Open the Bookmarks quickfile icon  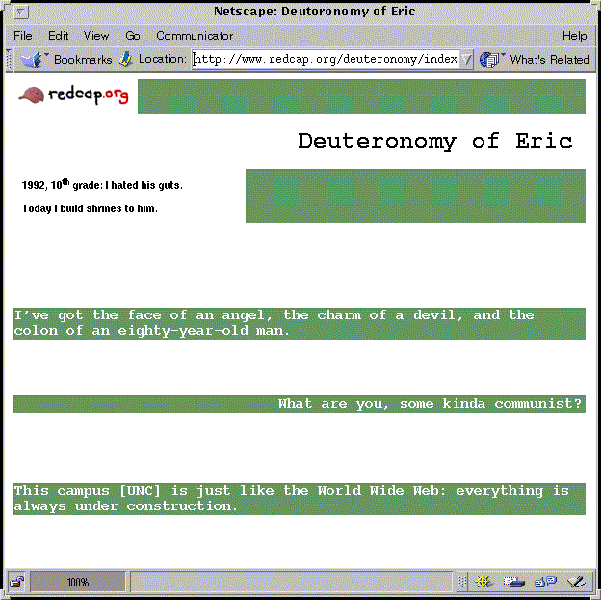point(33,60)
